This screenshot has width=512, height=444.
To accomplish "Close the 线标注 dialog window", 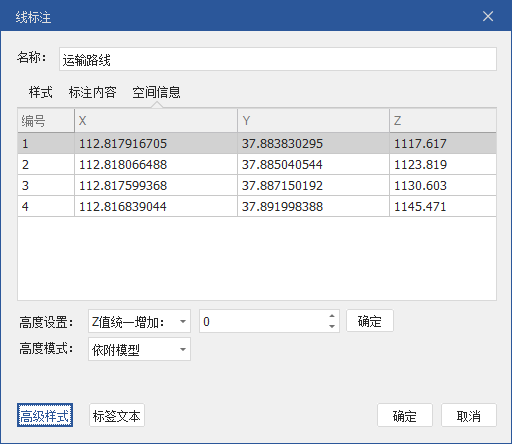I will coord(488,16).
